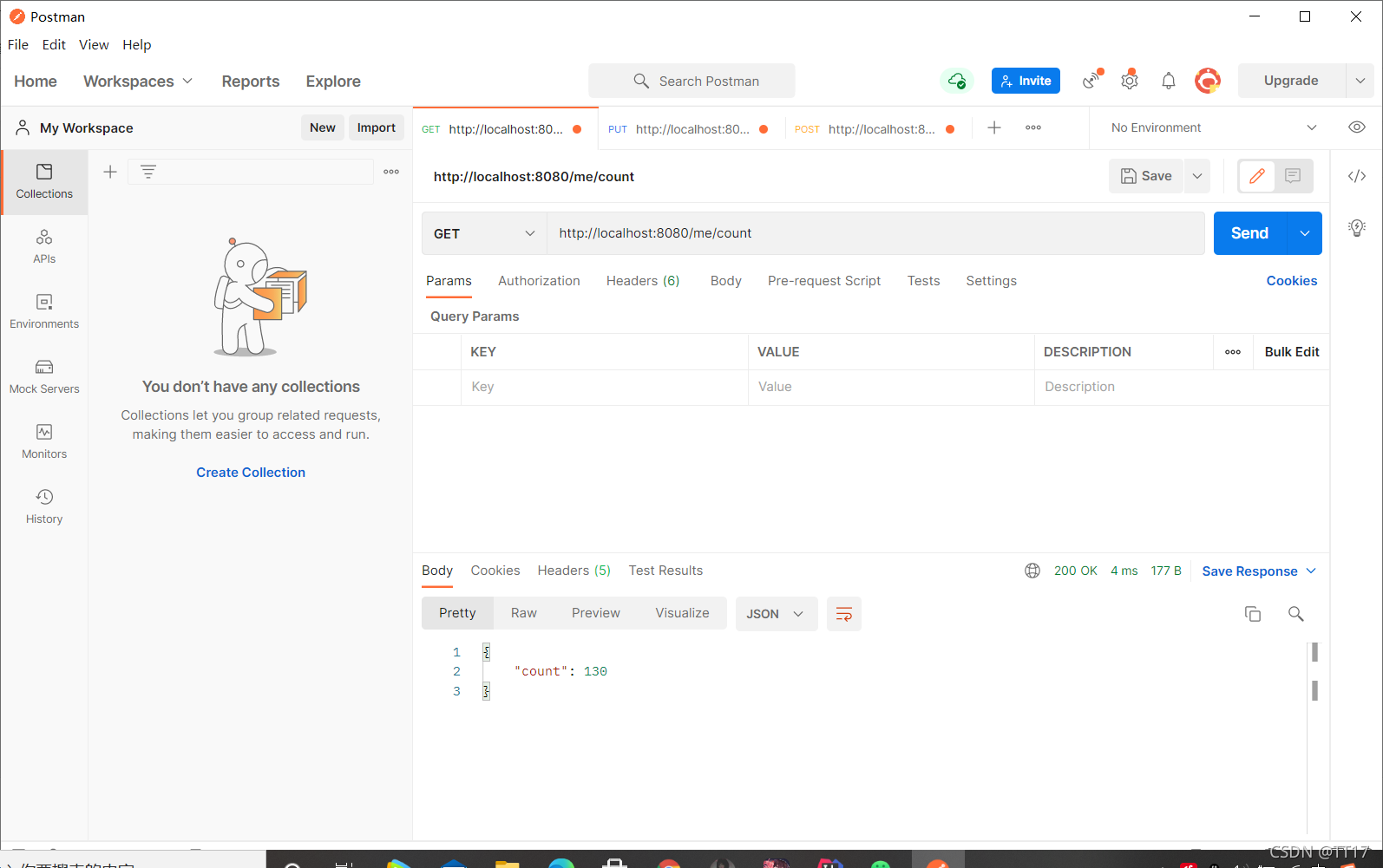Open the Collections sidebar panel
This screenshot has height=868, width=1383.
tap(44, 182)
